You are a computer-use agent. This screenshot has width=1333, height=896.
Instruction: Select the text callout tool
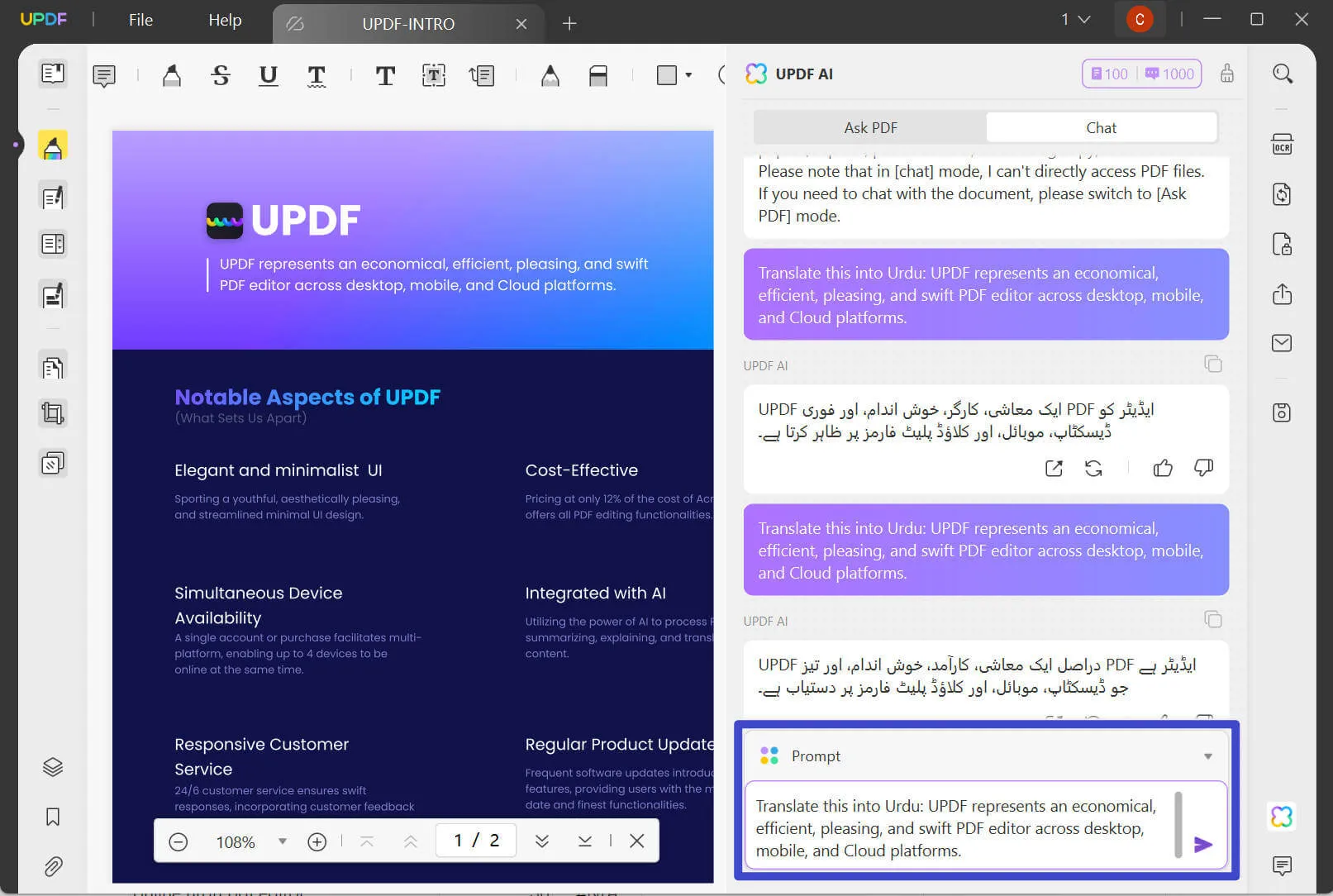[x=482, y=76]
